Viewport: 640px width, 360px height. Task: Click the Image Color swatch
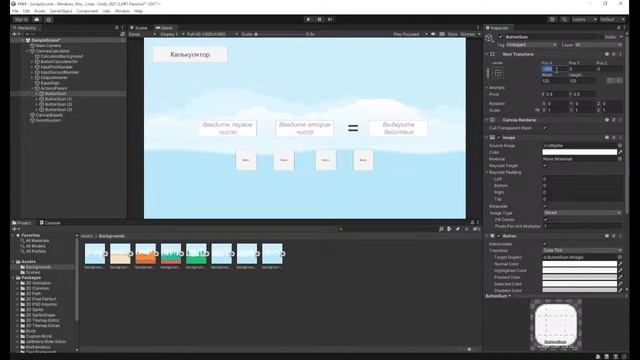coord(580,152)
